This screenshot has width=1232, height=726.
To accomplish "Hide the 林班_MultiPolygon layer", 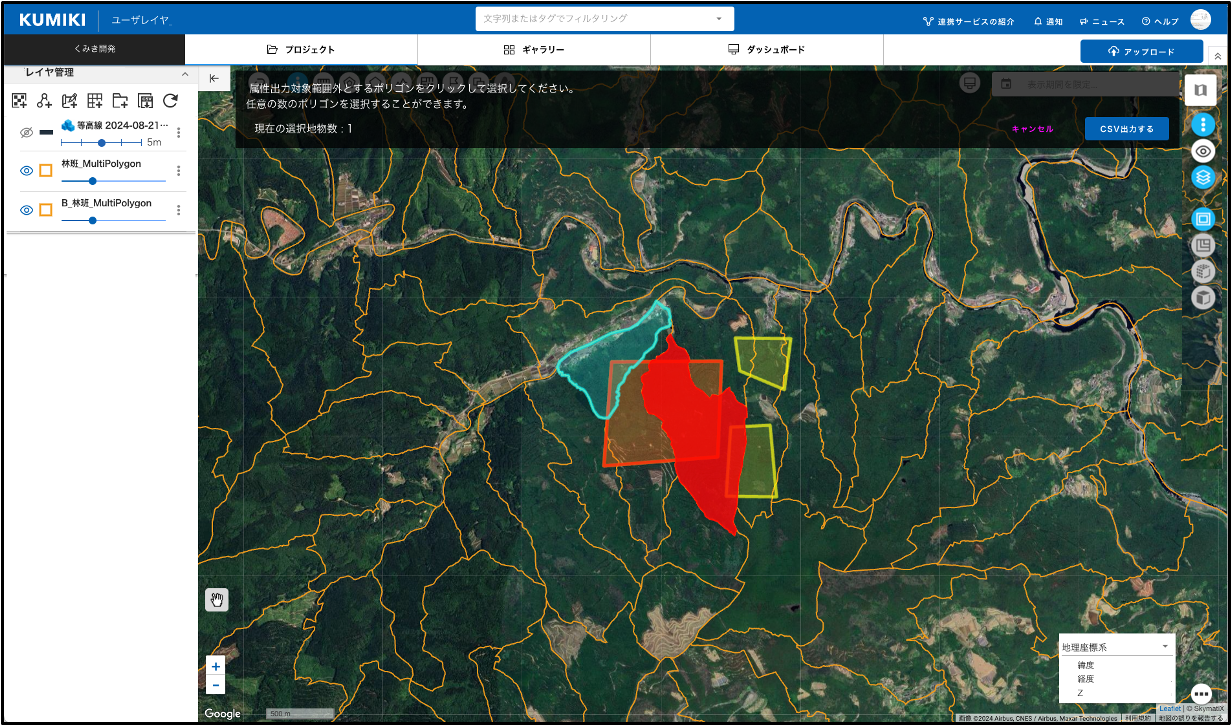I will coord(27,170).
